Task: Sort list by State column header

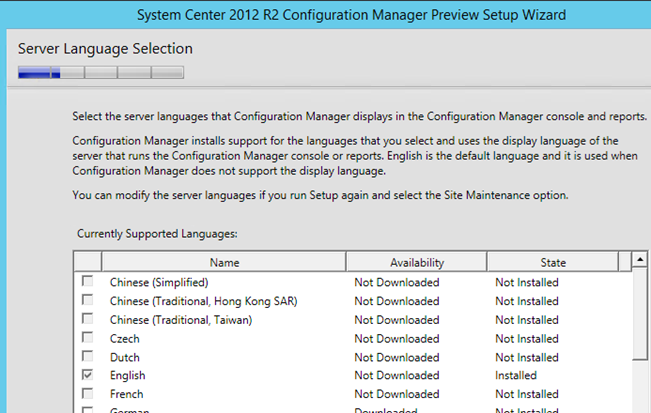Action: click(553, 262)
